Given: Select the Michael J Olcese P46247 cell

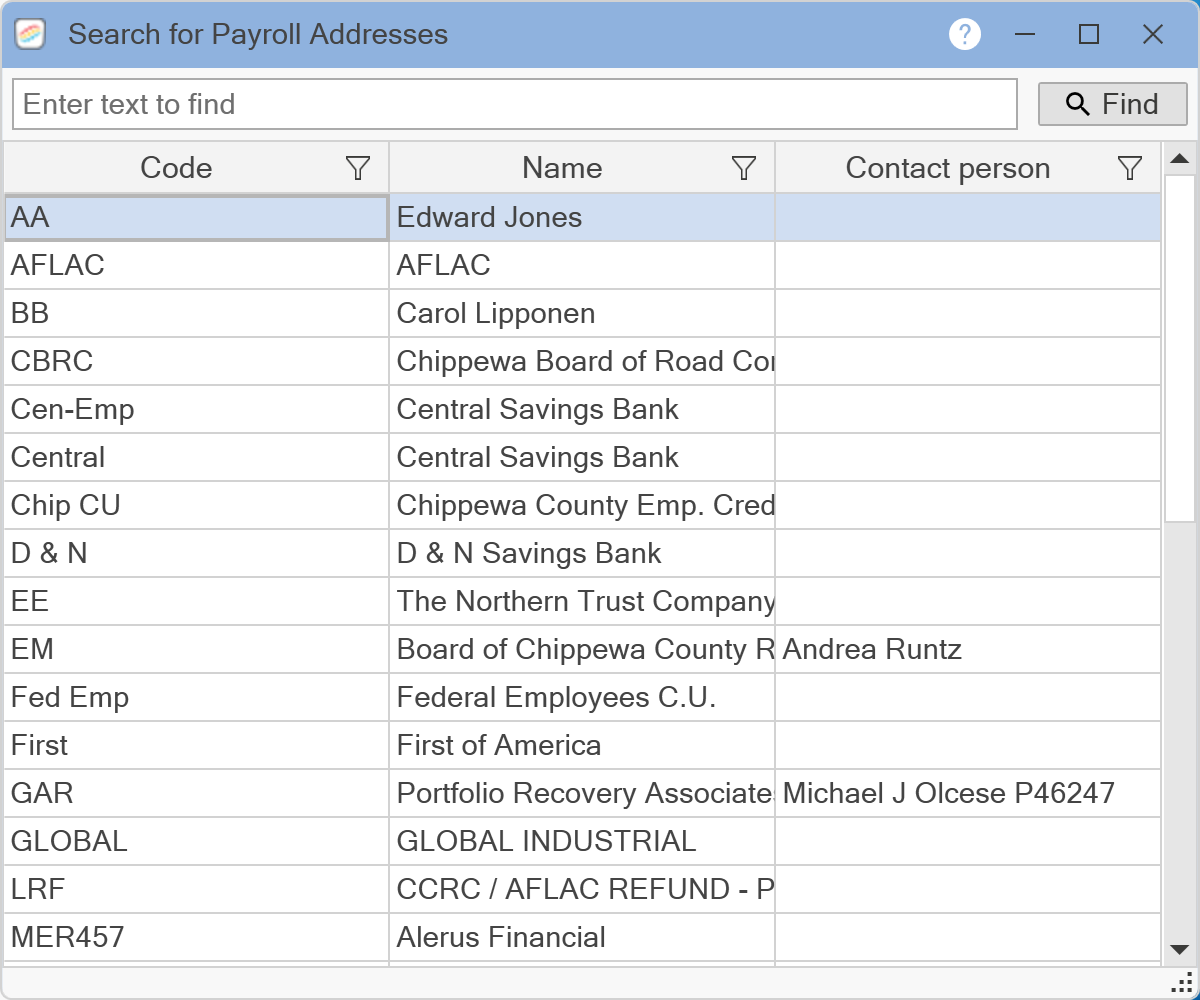Looking at the screenshot, I should pyautogui.click(x=968, y=794).
